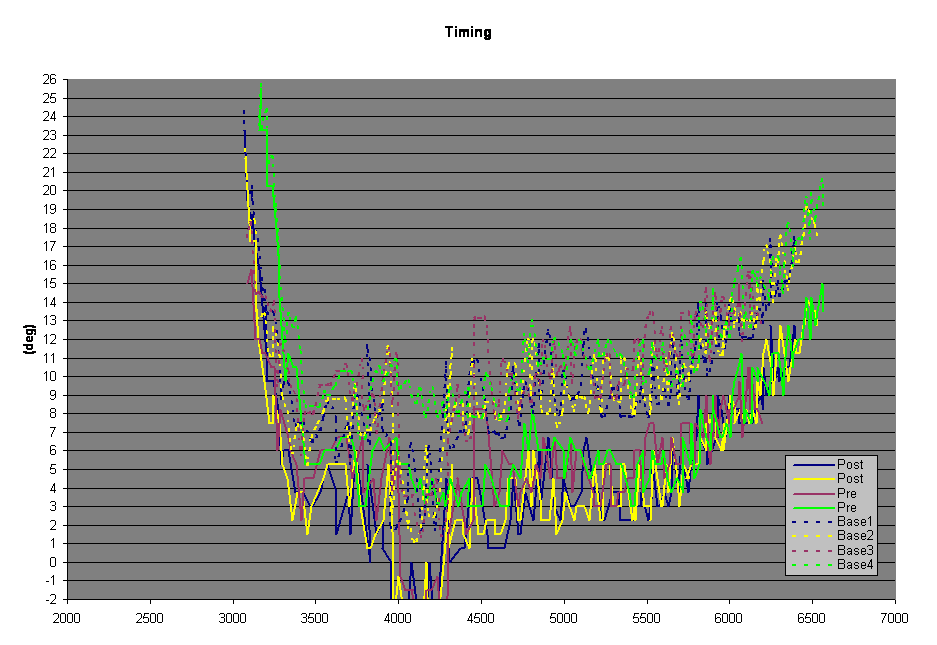
Task: Click y-axis label 17
Action: 50,246
